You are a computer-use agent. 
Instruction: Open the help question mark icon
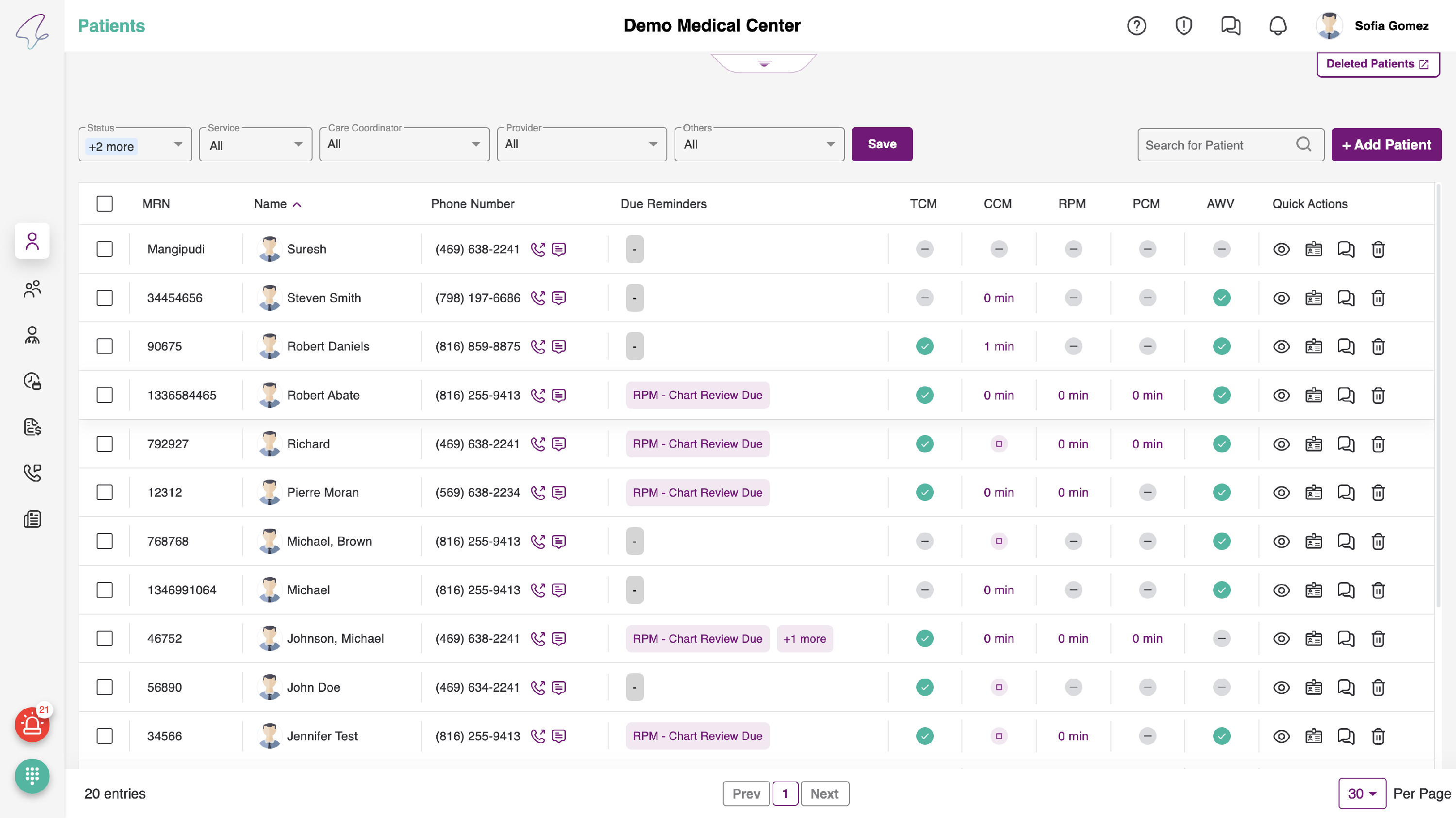coord(1136,26)
